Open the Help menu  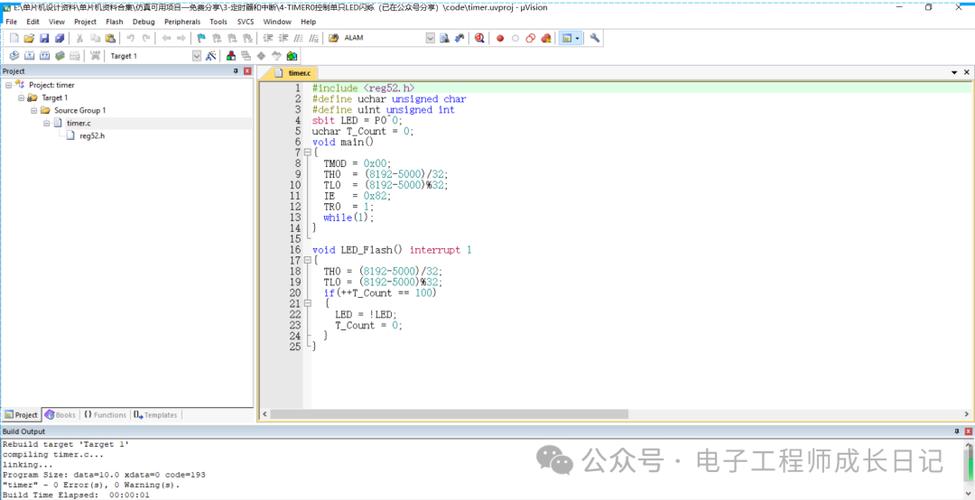(x=308, y=22)
